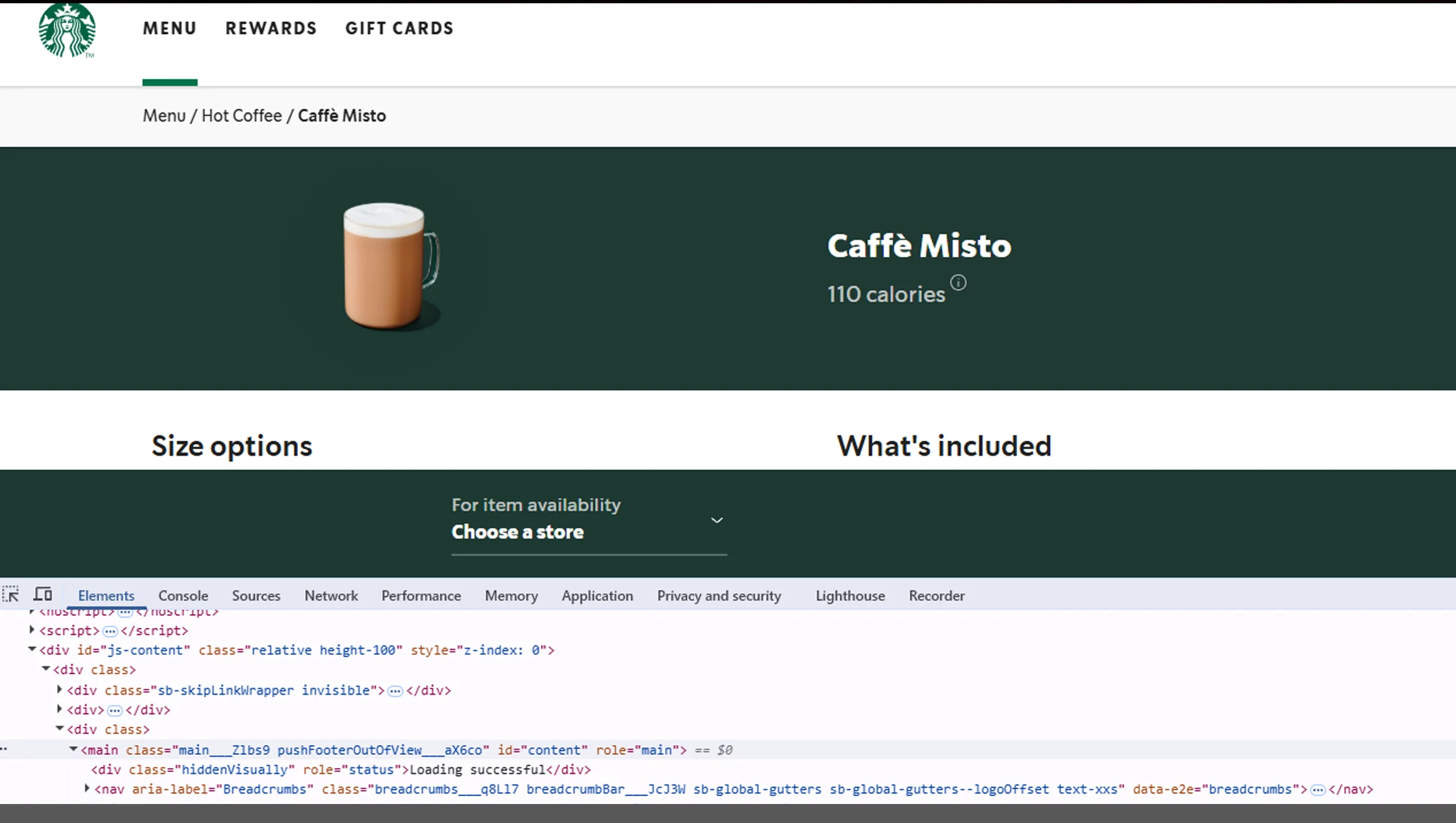This screenshot has width=1456, height=823.
Task: Open the GIFT CARDS page
Action: coord(400,28)
